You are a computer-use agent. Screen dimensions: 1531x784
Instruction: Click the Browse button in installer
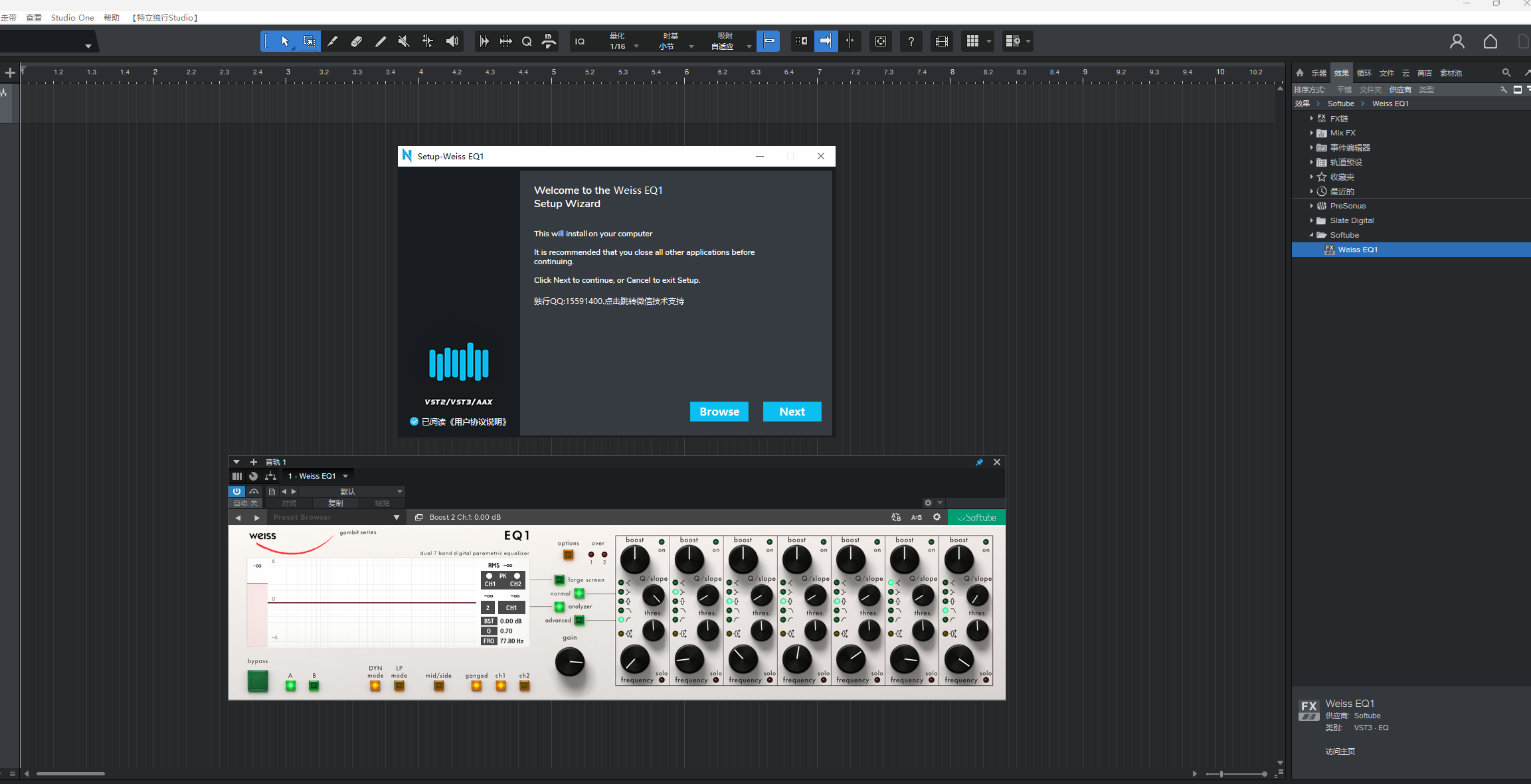[x=719, y=412]
